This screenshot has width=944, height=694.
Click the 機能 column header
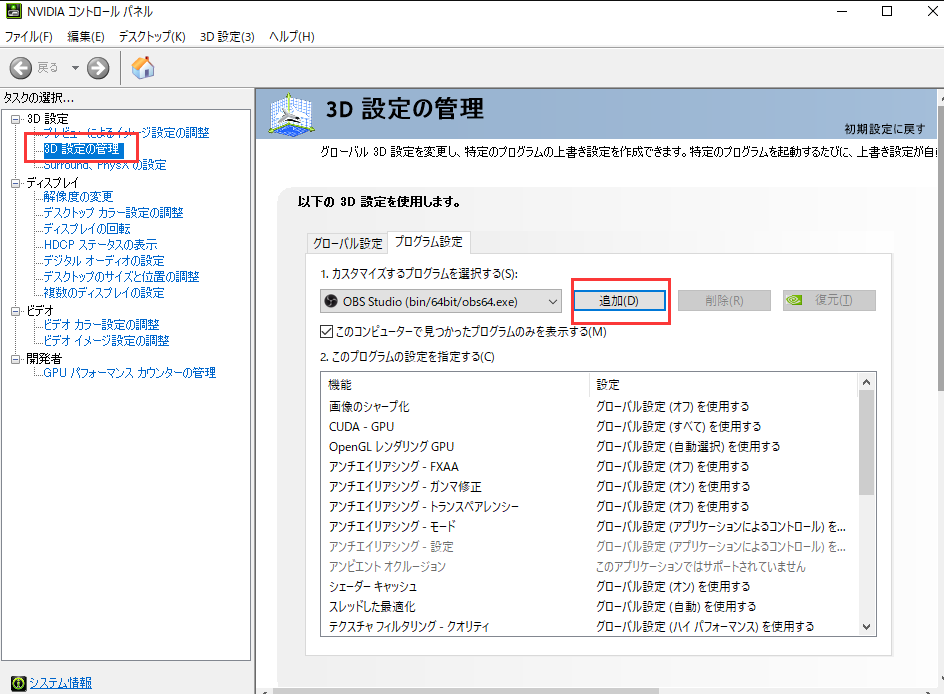(x=455, y=385)
